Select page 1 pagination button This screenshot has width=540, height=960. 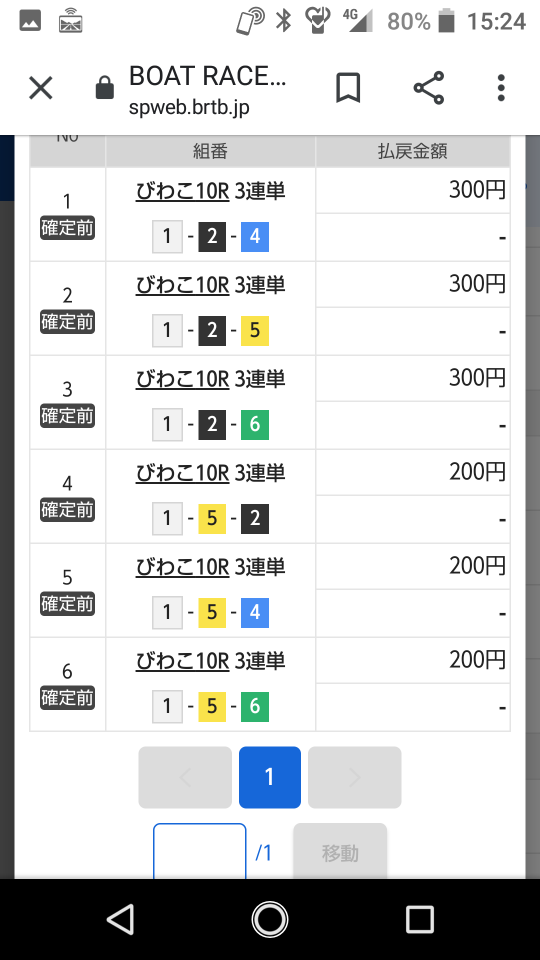pyautogui.click(x=269, y=778)
